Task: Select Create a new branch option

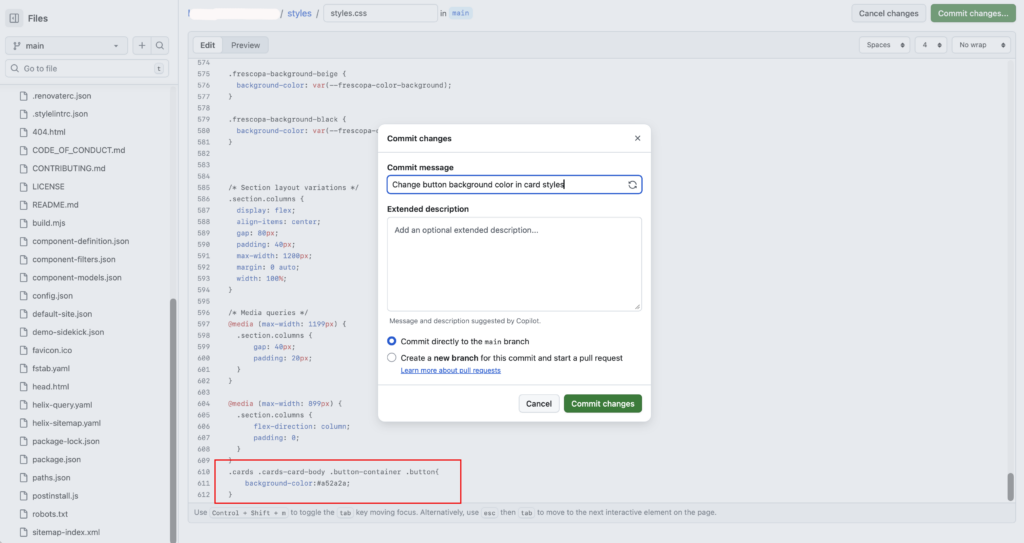Action: [391, 357]
